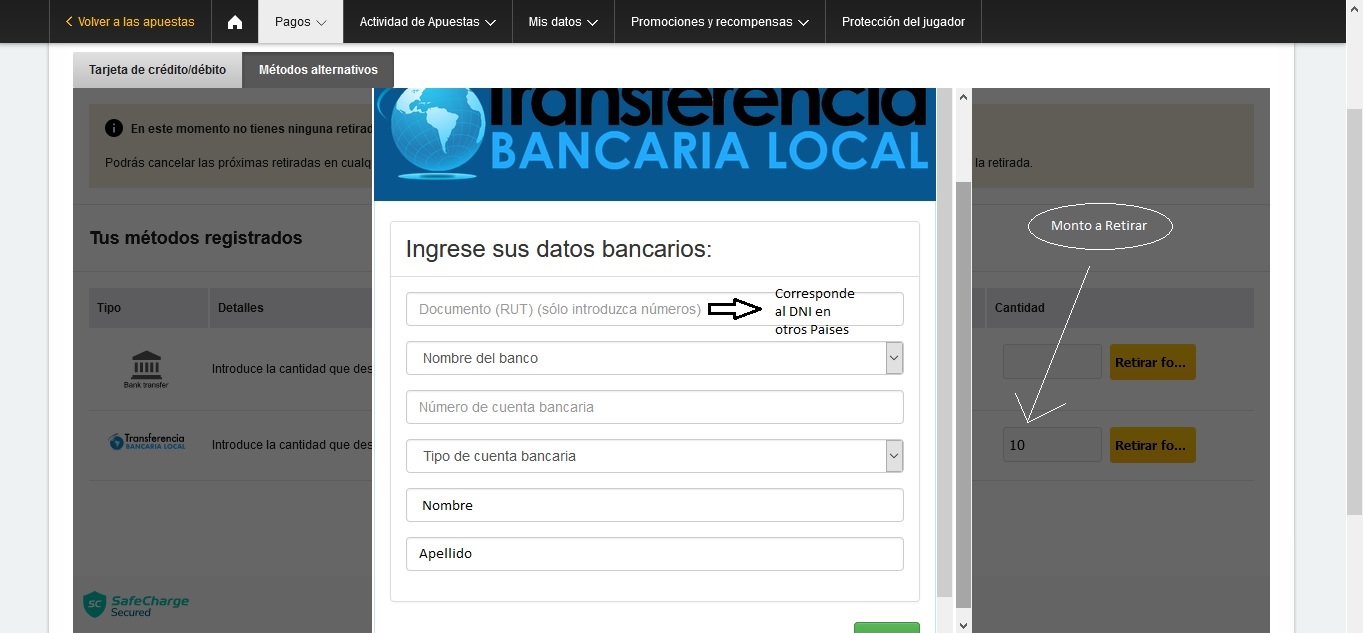Click Retirar fondos button in Bank transfer row
This screenshot has height=633, width=1363.
point(1153,362)
